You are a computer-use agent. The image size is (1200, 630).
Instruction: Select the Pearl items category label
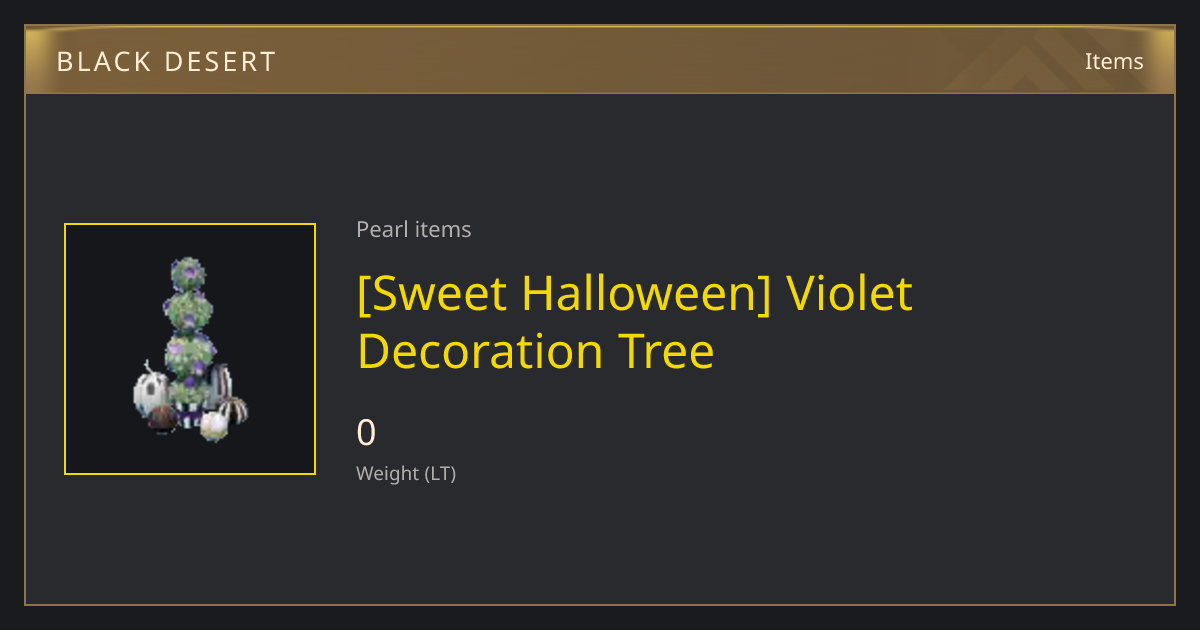point(414,229)
